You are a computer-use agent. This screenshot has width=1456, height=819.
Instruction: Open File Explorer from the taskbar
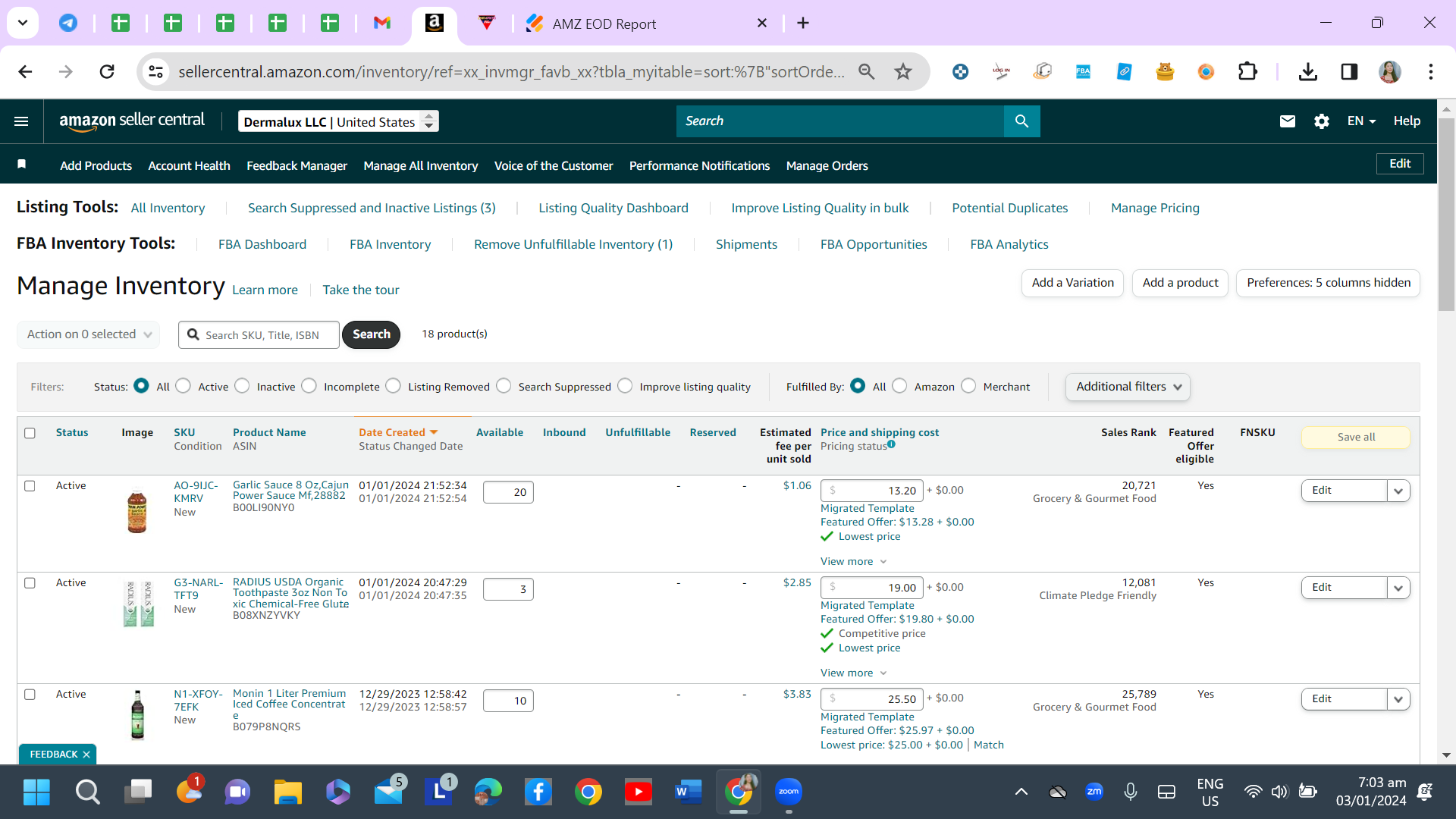(x=288, y=792)
